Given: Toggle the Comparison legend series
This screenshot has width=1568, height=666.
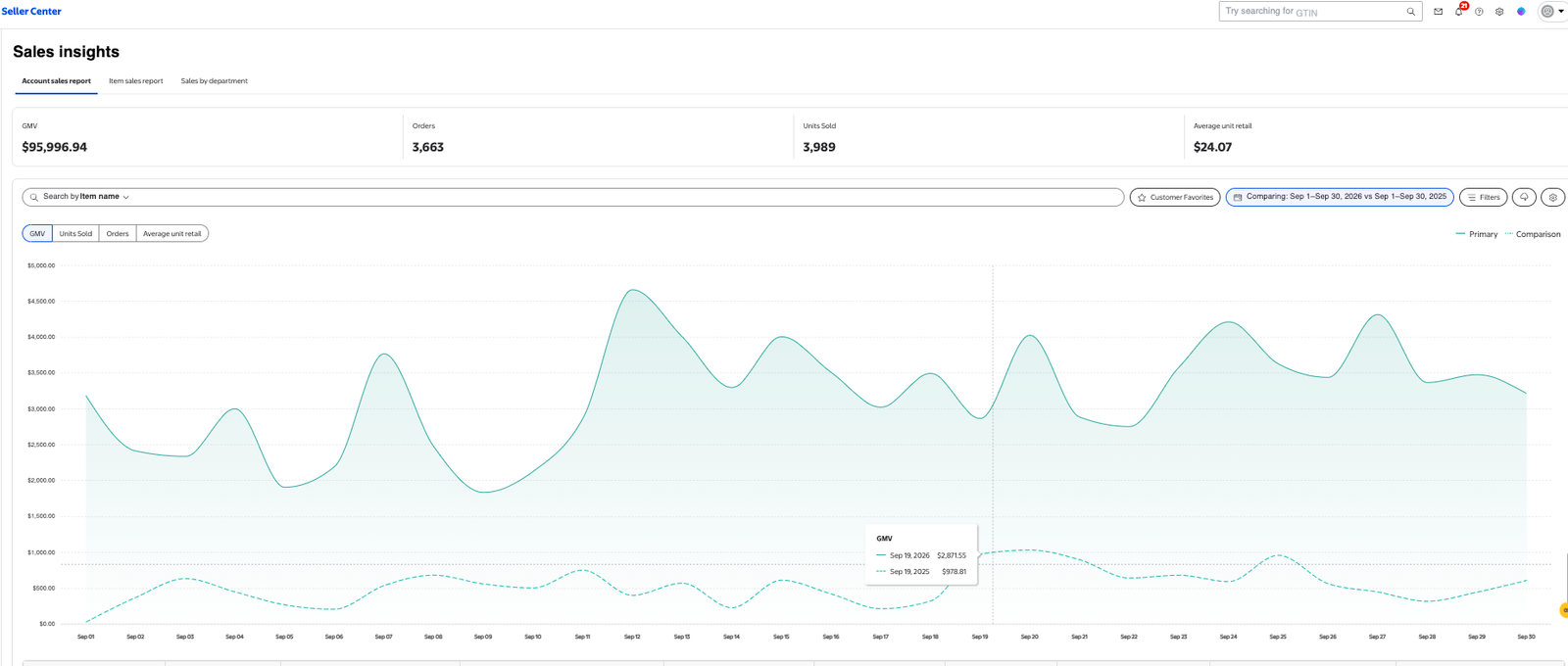Looking at the screenshot, I should tap(1533, 234).
